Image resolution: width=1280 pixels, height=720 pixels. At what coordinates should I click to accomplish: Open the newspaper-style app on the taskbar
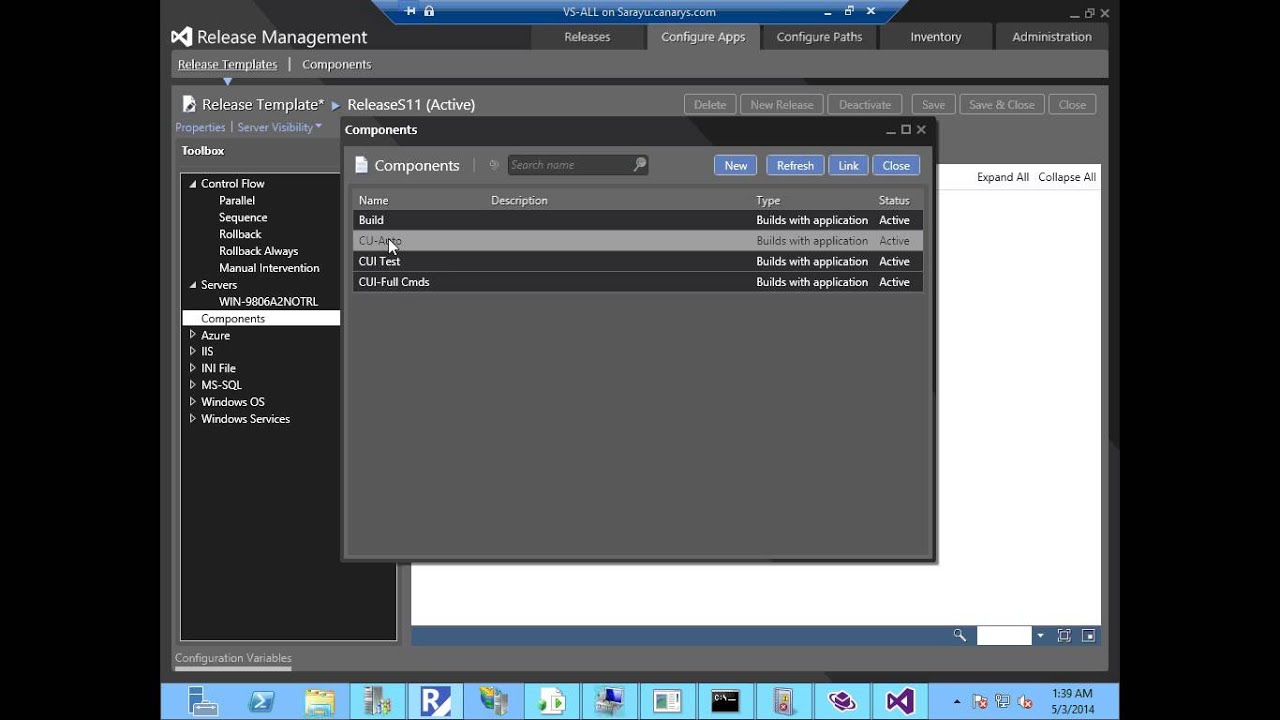(x=668, y=701)
